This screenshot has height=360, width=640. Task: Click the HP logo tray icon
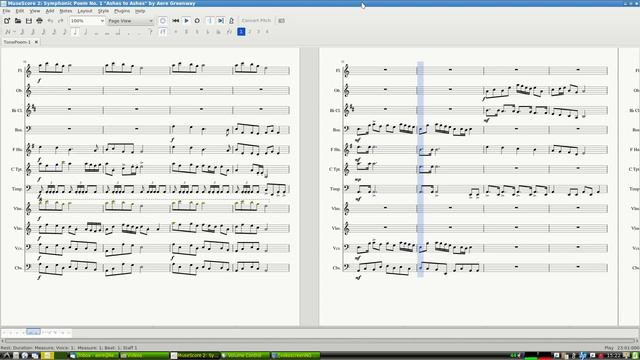tap(583, 356)
